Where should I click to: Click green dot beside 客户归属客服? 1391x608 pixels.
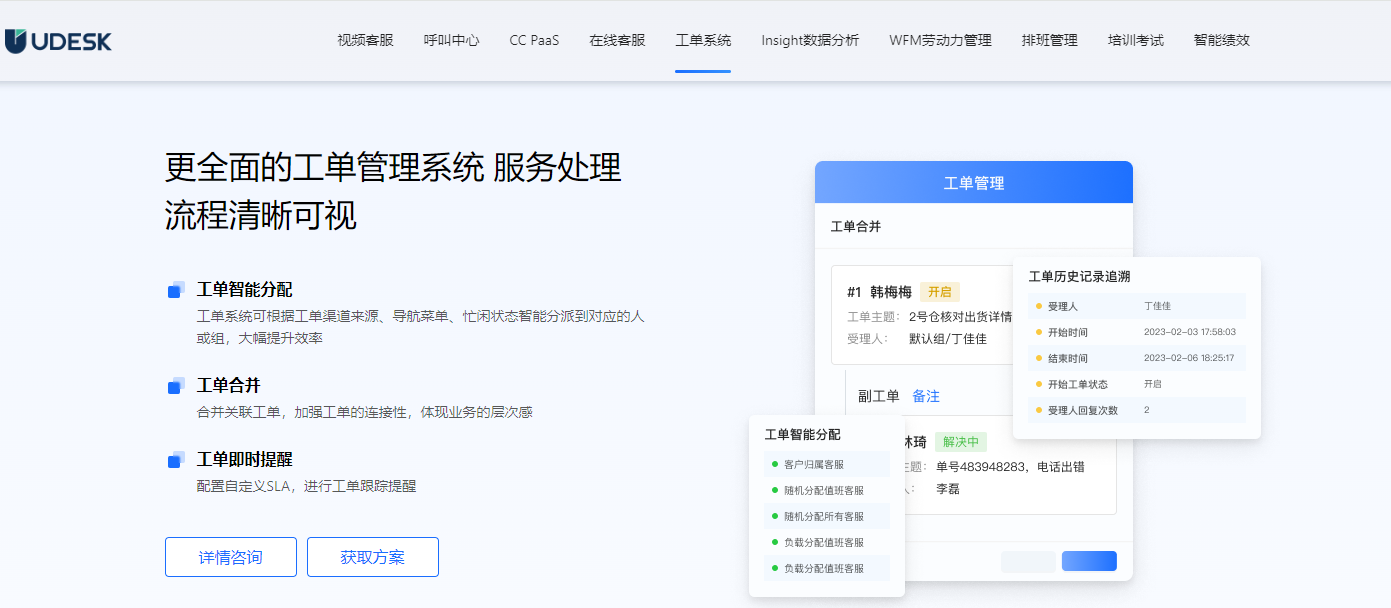[775, 464]
